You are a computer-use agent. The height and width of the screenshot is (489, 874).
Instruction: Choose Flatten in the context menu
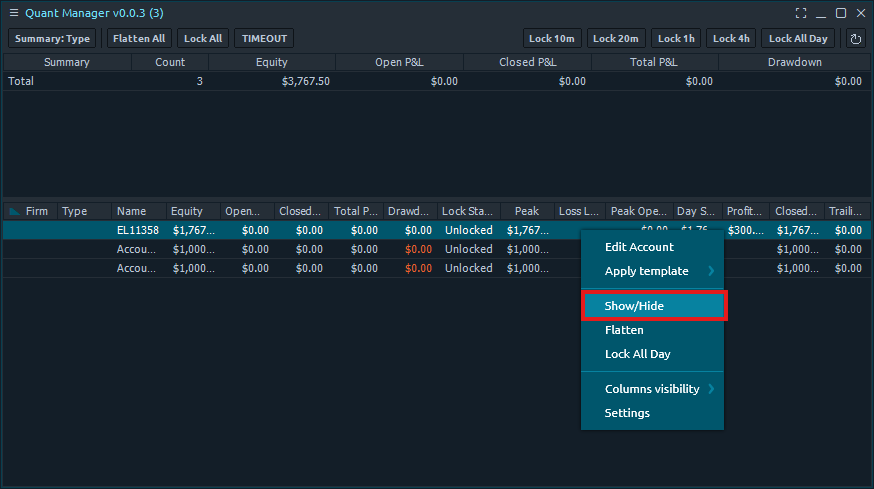(624, 330)
